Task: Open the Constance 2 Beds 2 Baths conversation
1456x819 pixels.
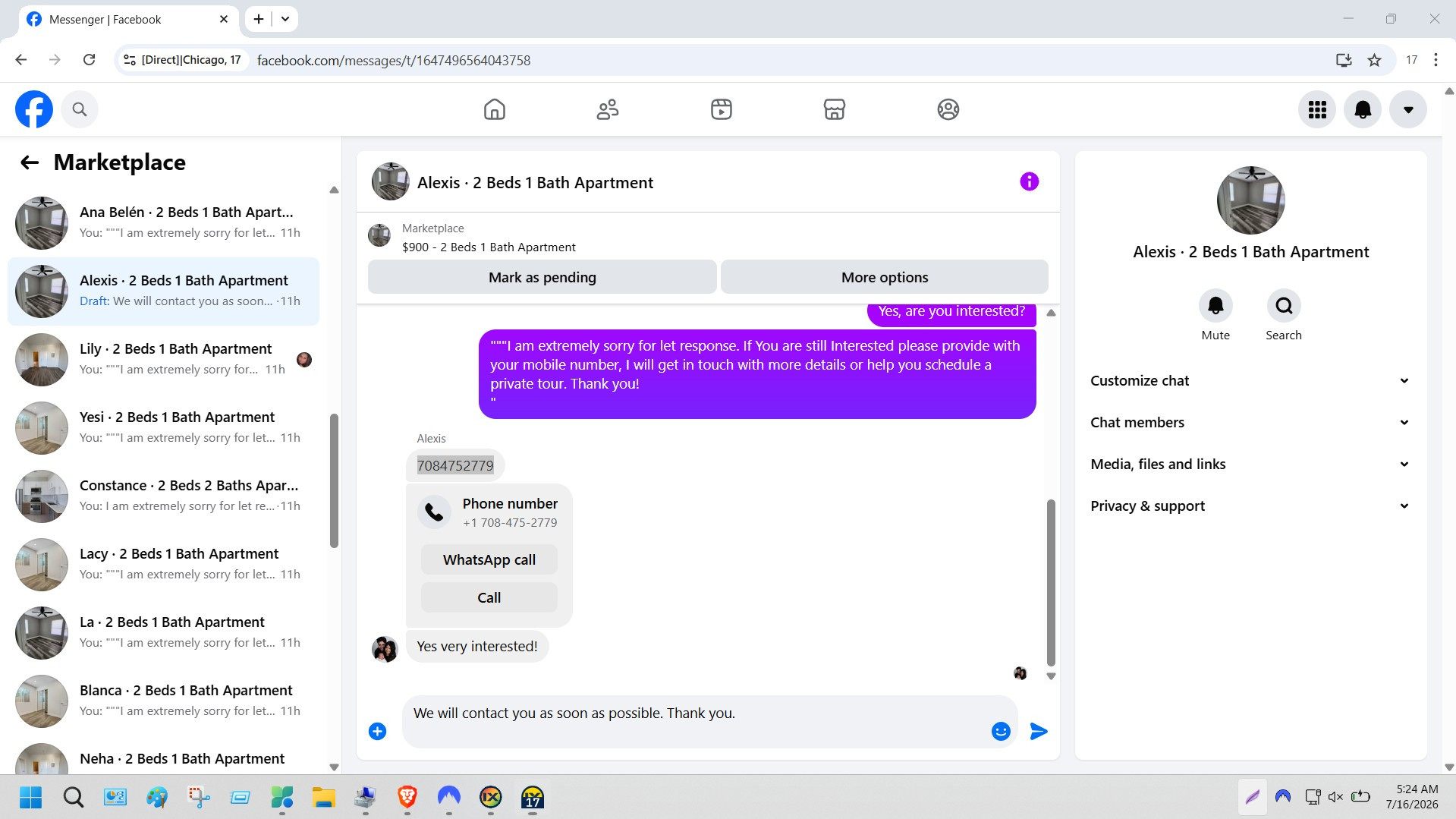Action: [x=163, y=496]
